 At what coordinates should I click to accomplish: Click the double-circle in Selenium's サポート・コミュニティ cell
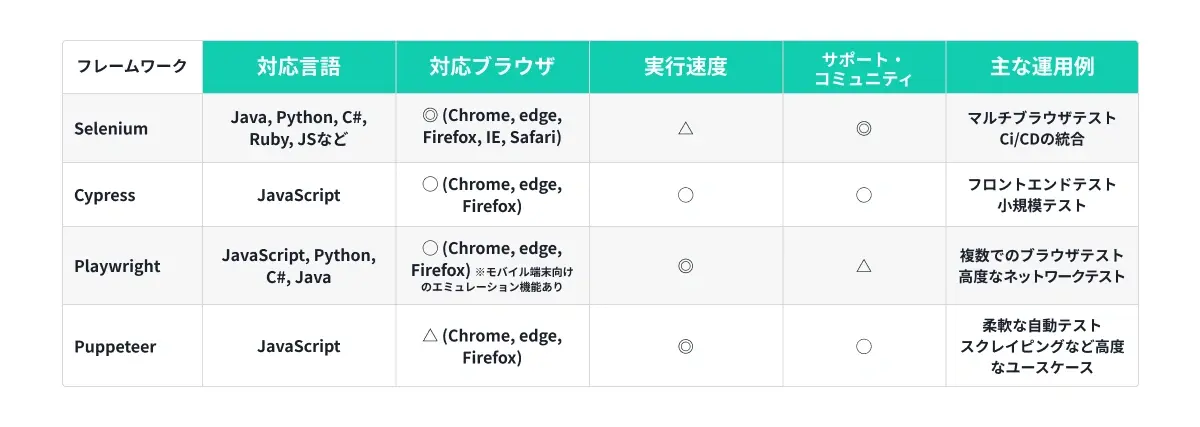pos(864,128)
